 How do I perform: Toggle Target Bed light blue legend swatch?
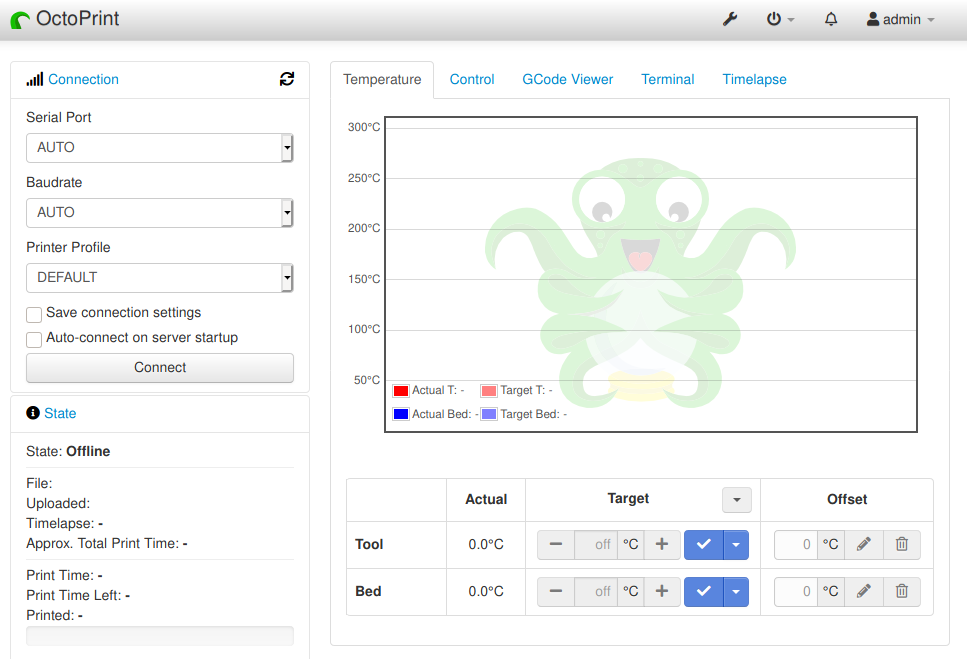pos(489,414)
